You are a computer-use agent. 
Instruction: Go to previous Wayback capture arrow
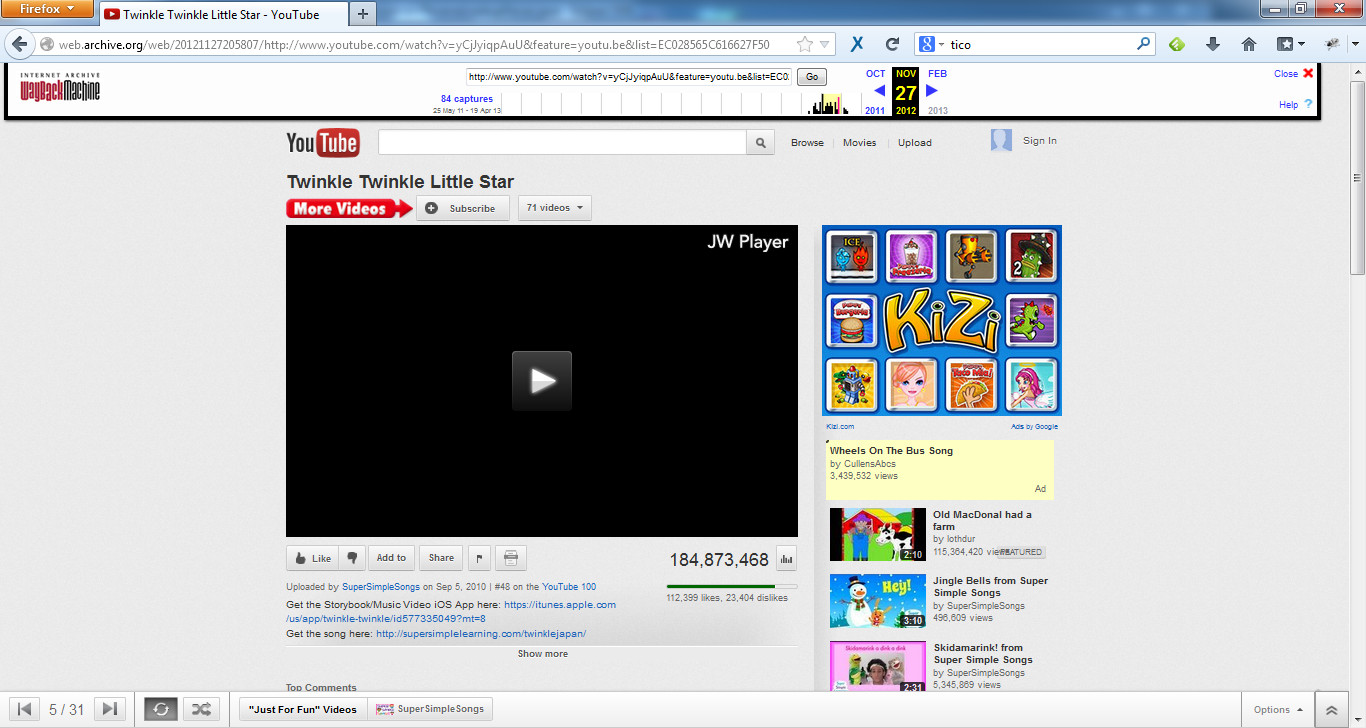click(x=879, y=91)
